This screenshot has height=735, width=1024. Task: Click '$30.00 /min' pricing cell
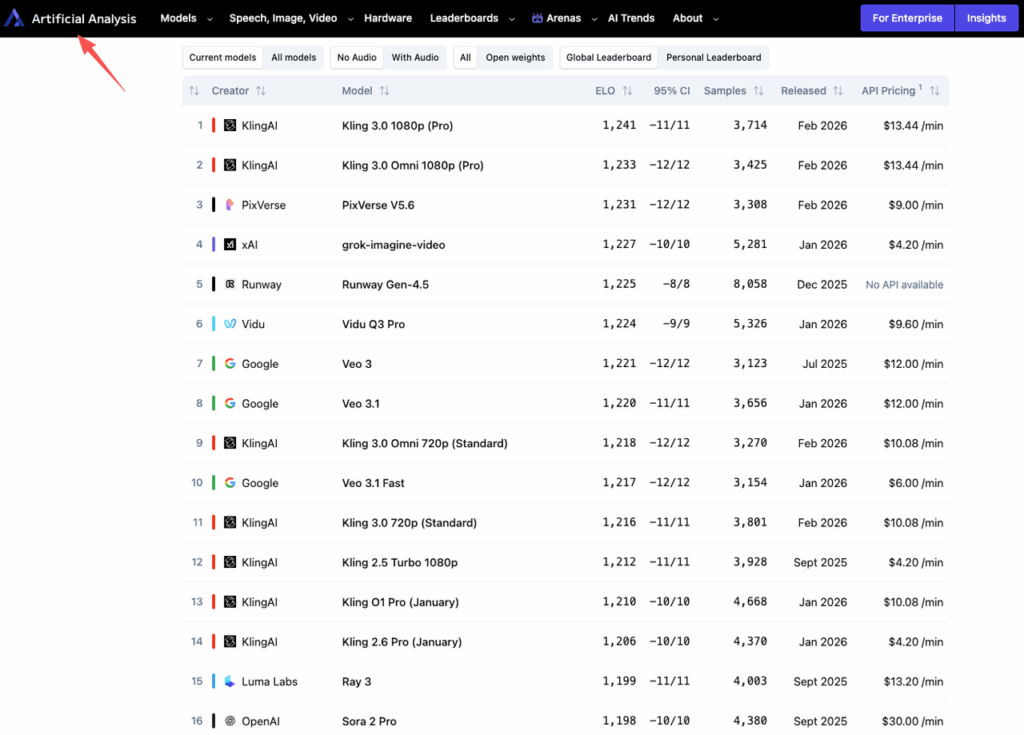pos(912,721)
